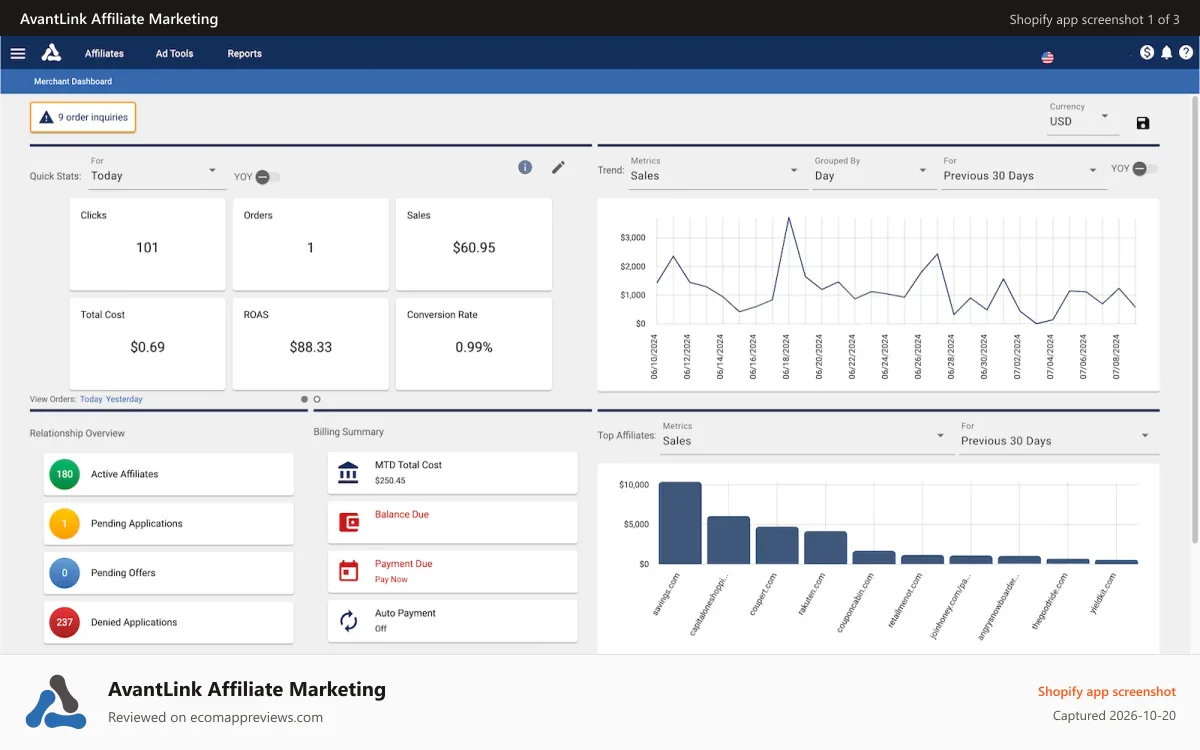Edit Quick Stats with the pencil icon
The height and width of the screenshot is (750, 1200).
[558, 167]
